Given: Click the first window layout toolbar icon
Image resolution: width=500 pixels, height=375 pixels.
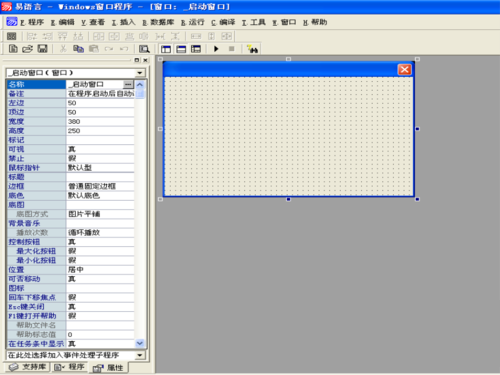Looking at the screenshot, I should 166,49.
